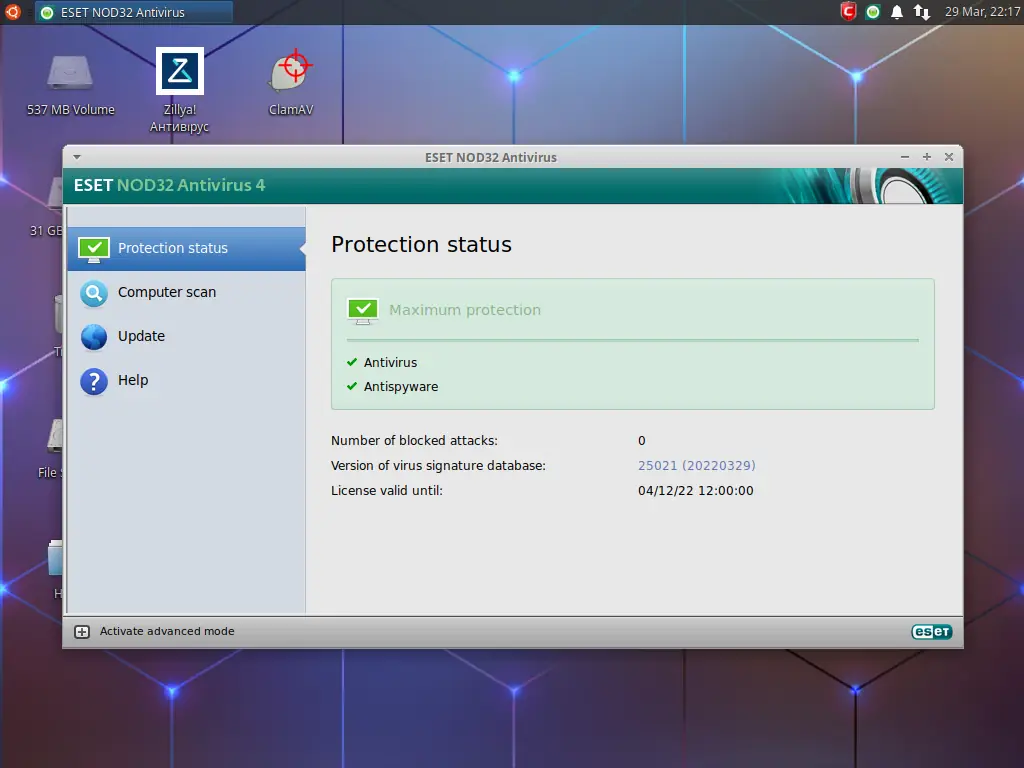Click the network traffic arrows indicator
1024x768 pixels.
pos(921,12)
